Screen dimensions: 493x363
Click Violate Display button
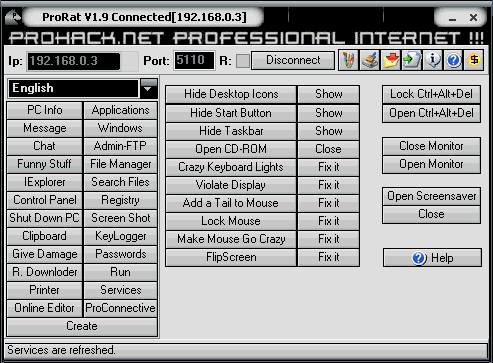(x=231, y=185)
